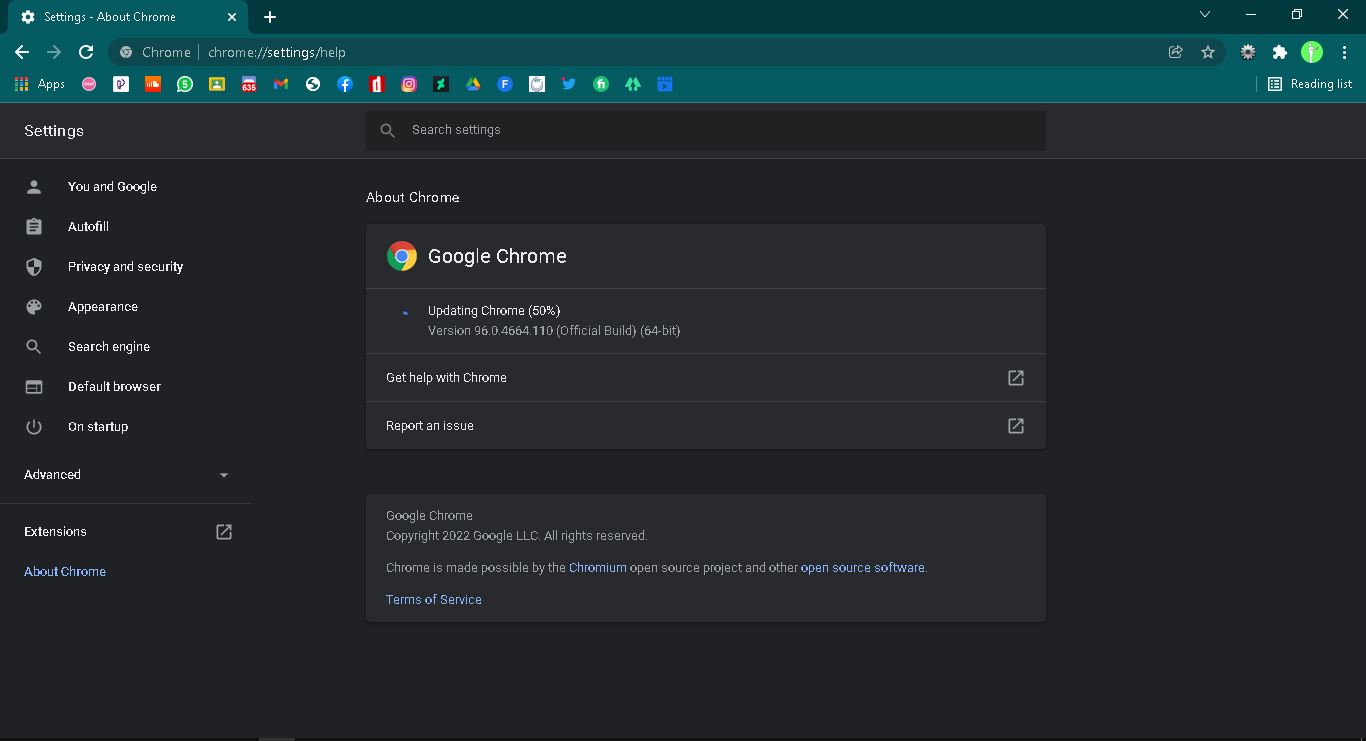Open the Facebook bookmark icon
Image resolution: width=1366 pixels, height=741 pixels.
pyautogui.click(x=345, y=84)
